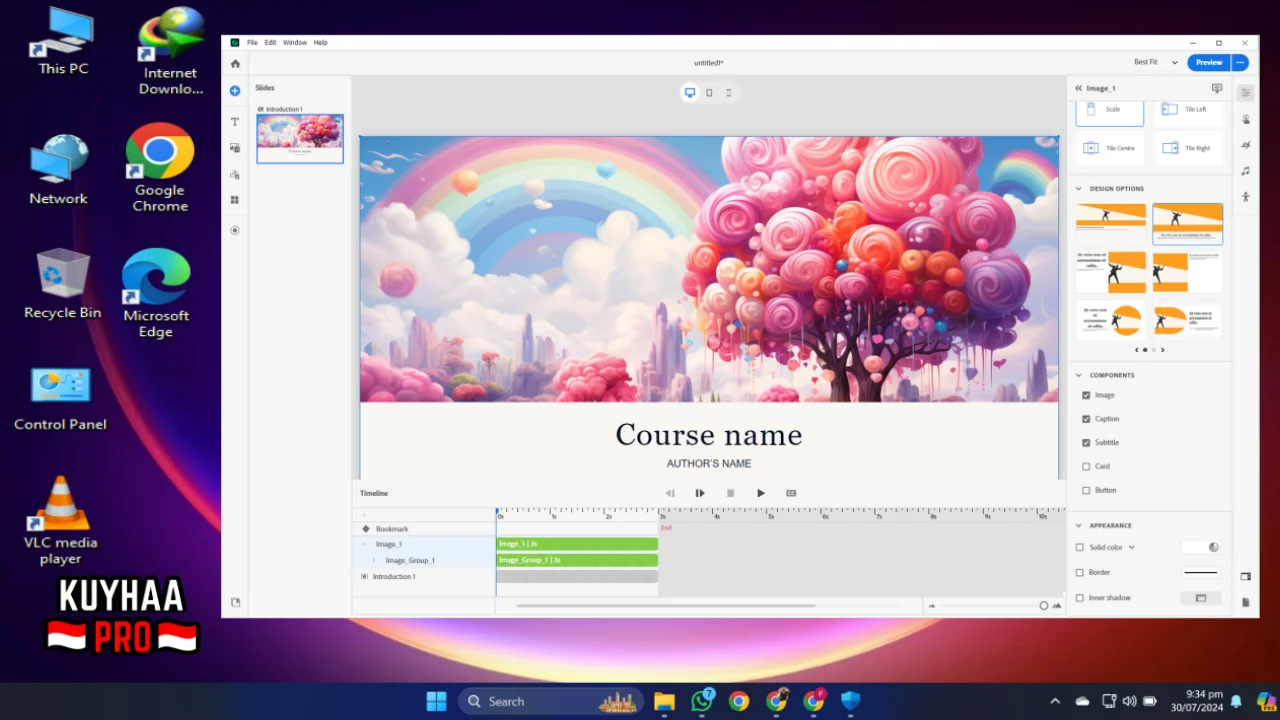Select the Add Text tool icon
The image size is (1280, 720).
[x=235, y=122]
